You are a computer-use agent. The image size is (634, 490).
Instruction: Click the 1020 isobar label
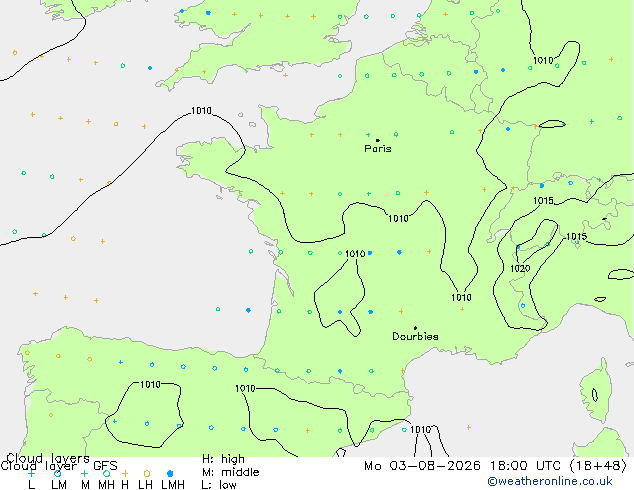pyautogui.click(x=520, y=268)
